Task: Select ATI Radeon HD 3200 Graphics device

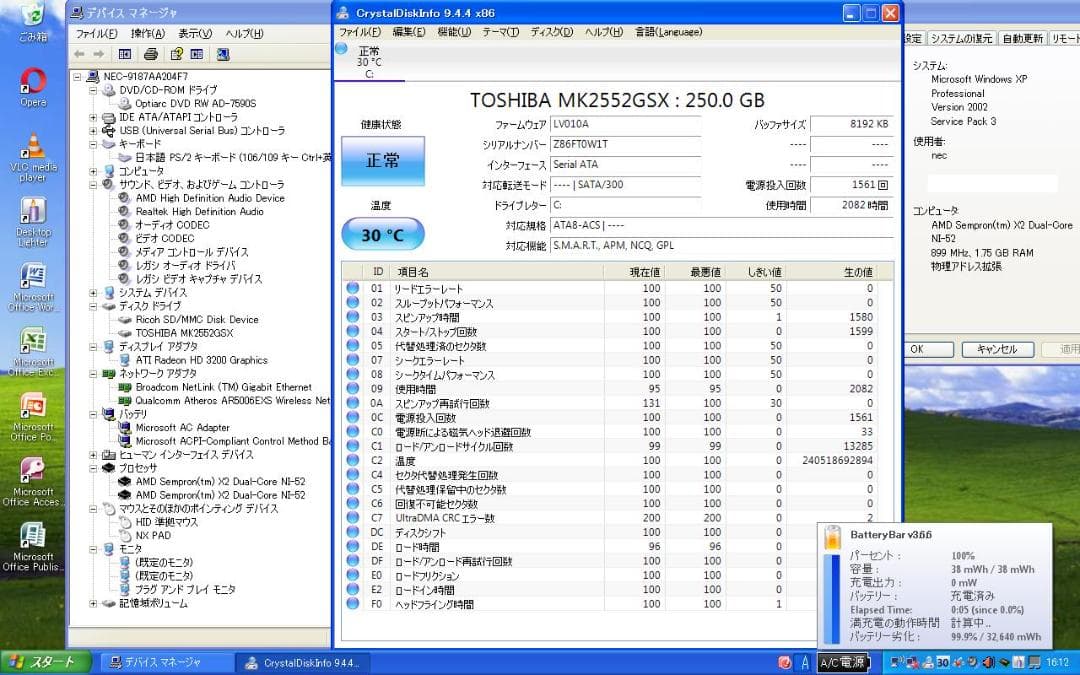Action: click(201, 360)
